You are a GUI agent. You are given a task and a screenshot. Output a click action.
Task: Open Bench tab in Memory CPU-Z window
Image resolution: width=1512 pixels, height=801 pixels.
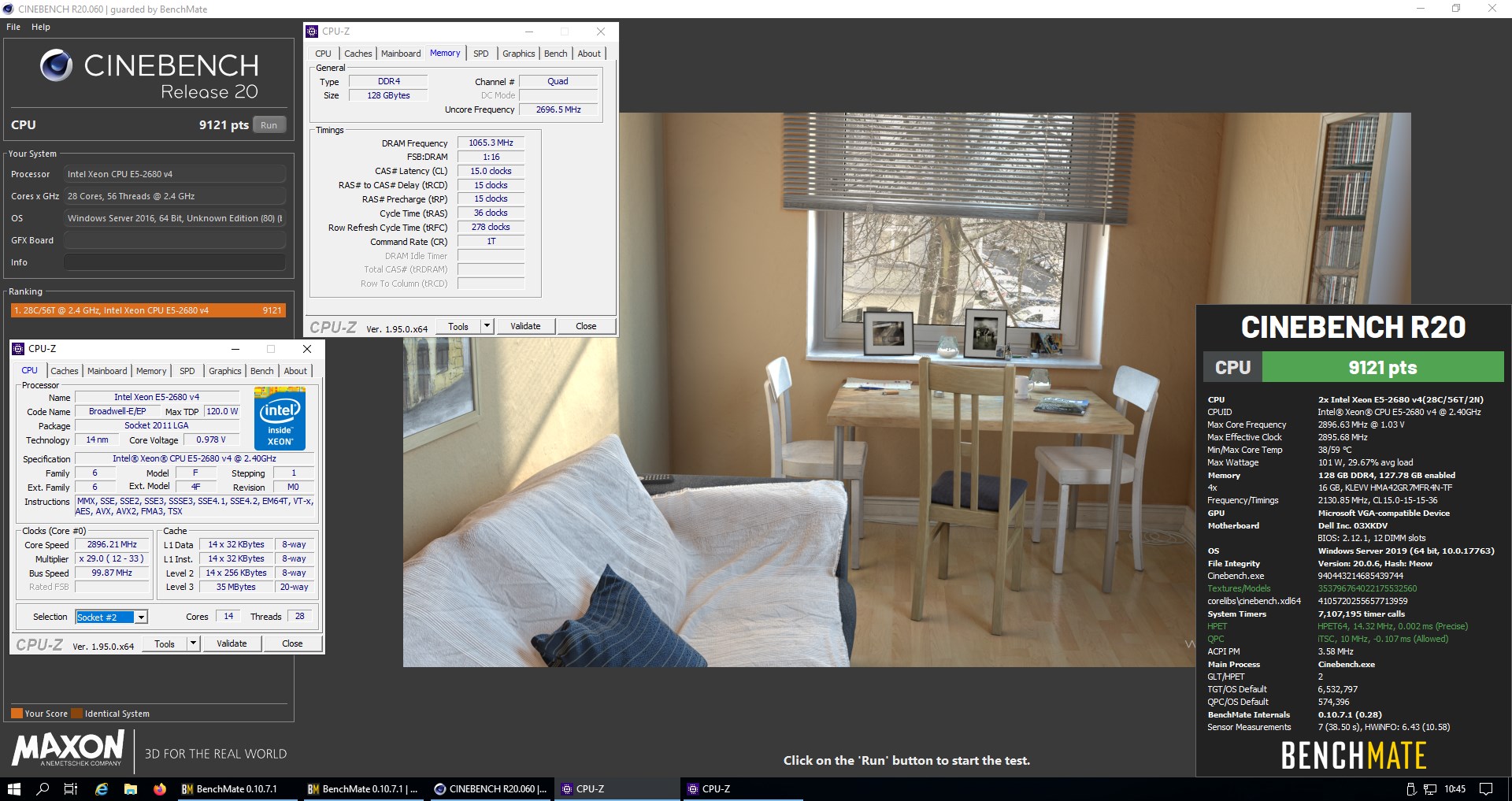pos(556,54)
